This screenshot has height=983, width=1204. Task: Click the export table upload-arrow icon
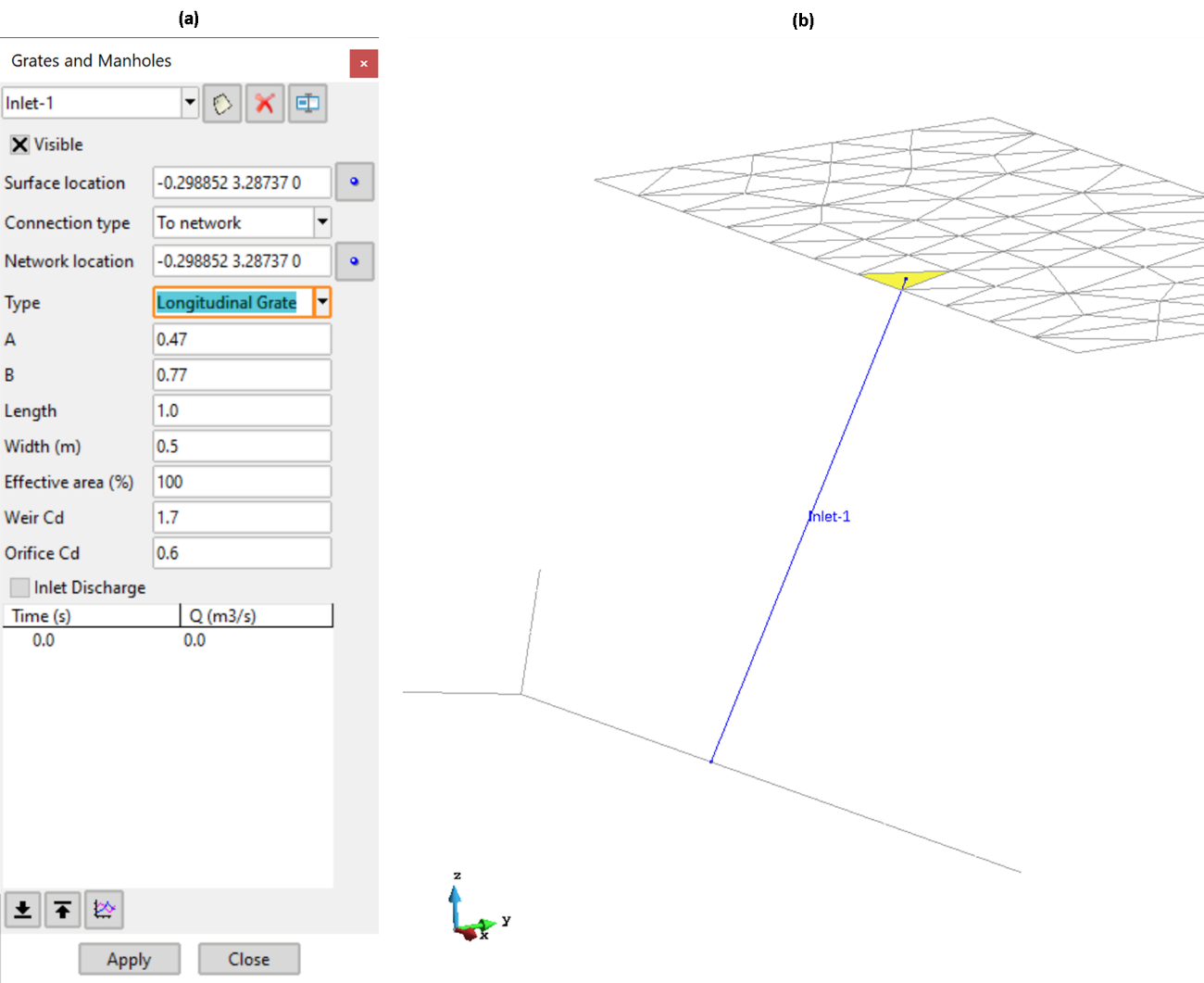coord(63,910)
